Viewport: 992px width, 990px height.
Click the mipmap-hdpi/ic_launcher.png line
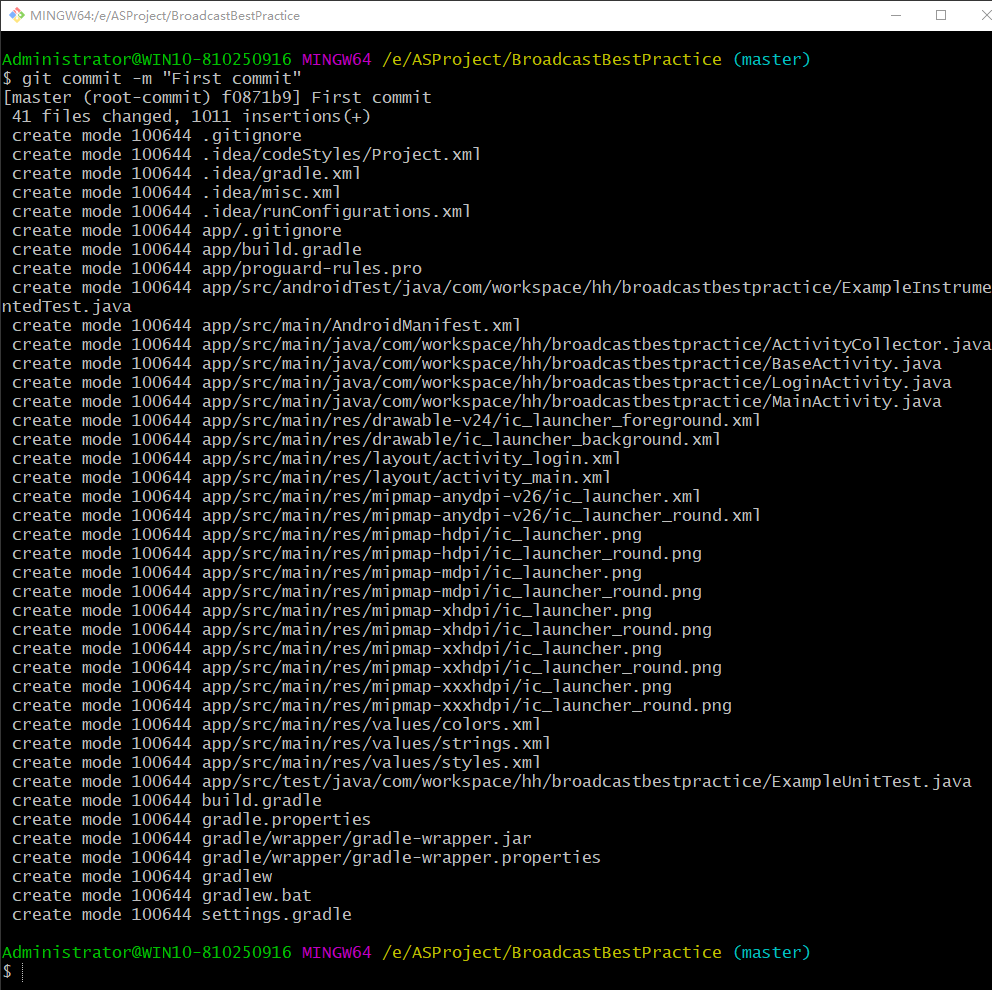(326, 534)
